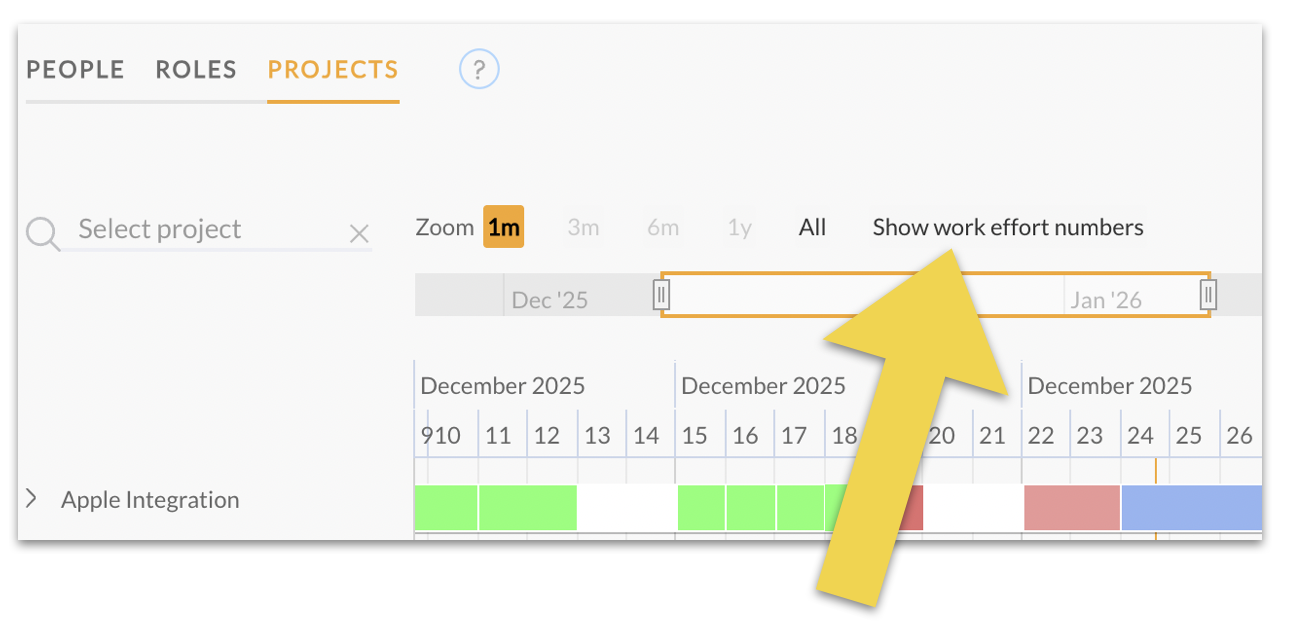Click the magnifying glass in the project search
Viewport: 1312px width, 636px height.
click(42, 229)
